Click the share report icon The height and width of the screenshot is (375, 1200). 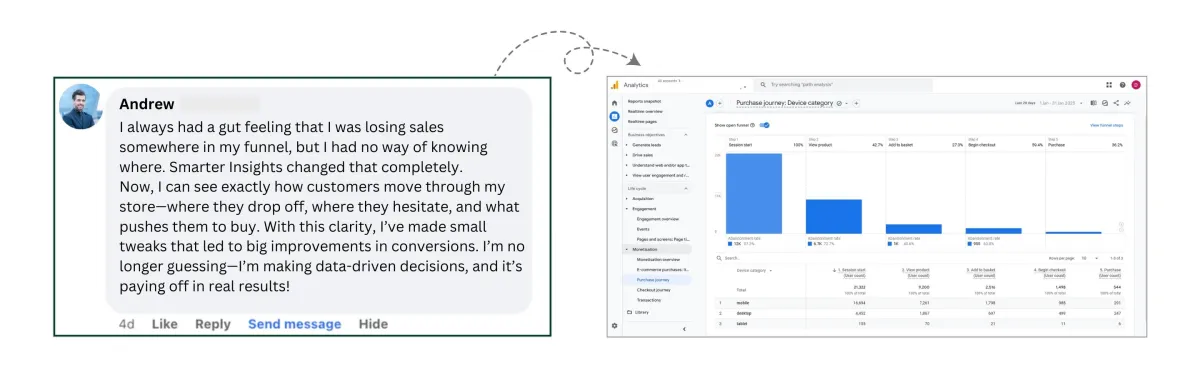click(x=1116, y=103)
